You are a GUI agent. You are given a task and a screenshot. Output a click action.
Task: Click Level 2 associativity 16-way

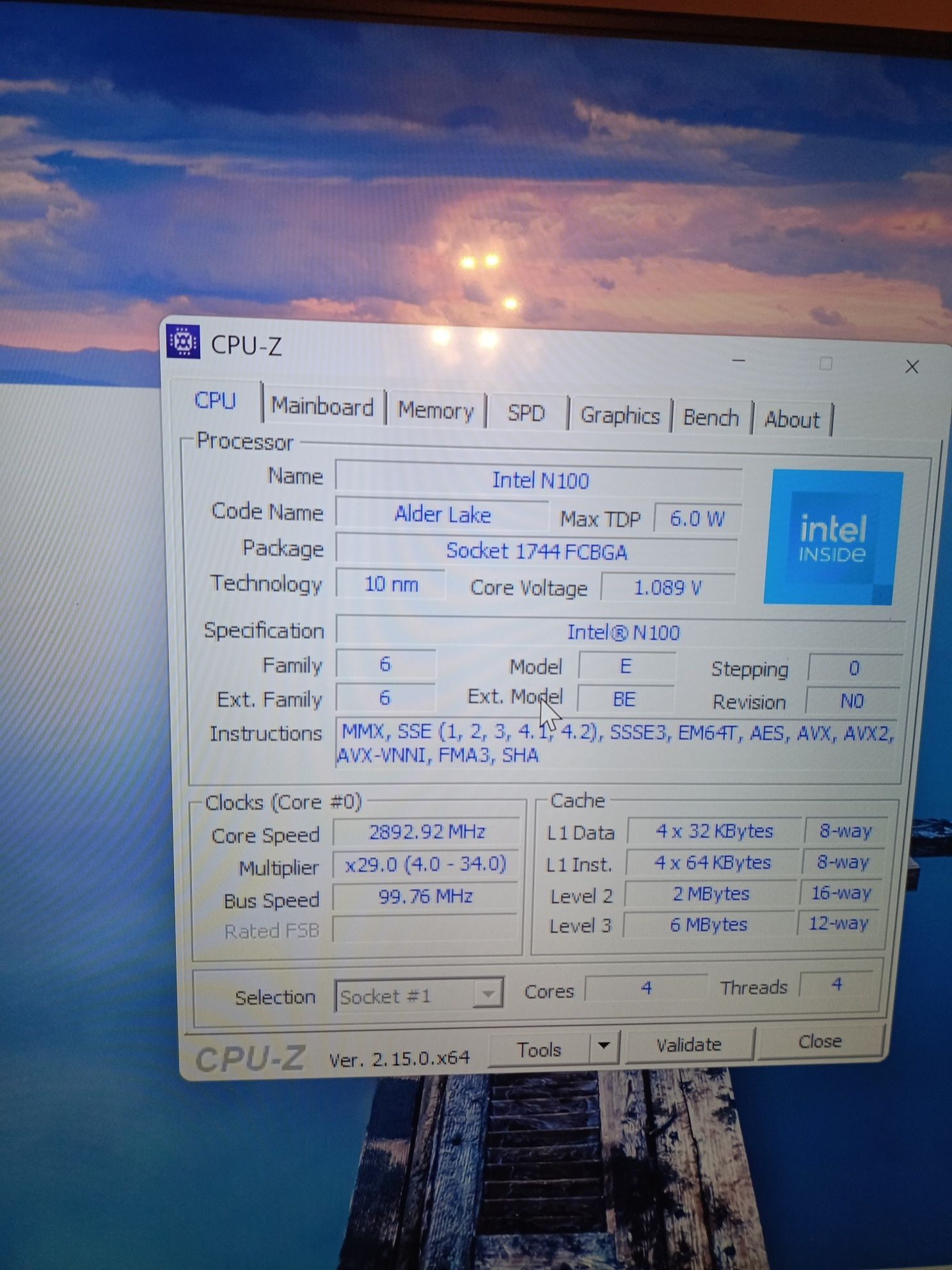coord(842,892)
